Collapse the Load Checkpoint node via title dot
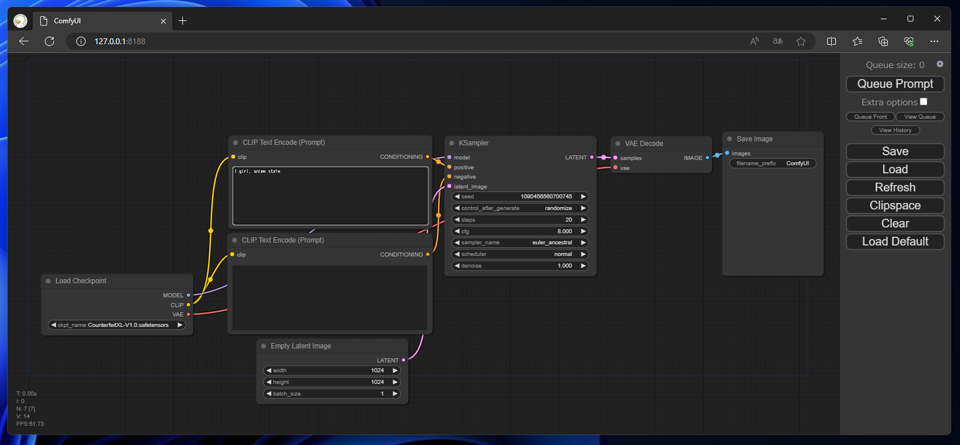The height and width of the screenshot is (445, 960). click(x=48, y=281)
